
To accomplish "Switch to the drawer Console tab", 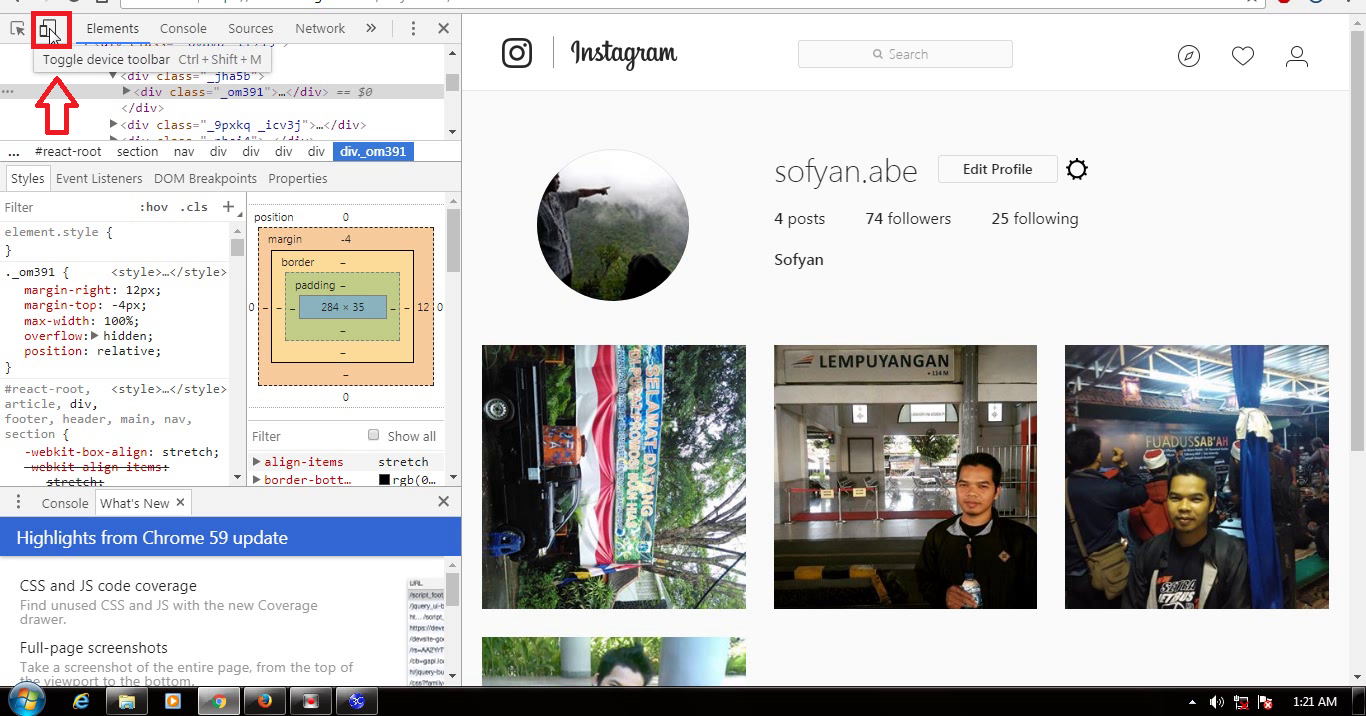I will pyautogui.click(x=65, y=503).
